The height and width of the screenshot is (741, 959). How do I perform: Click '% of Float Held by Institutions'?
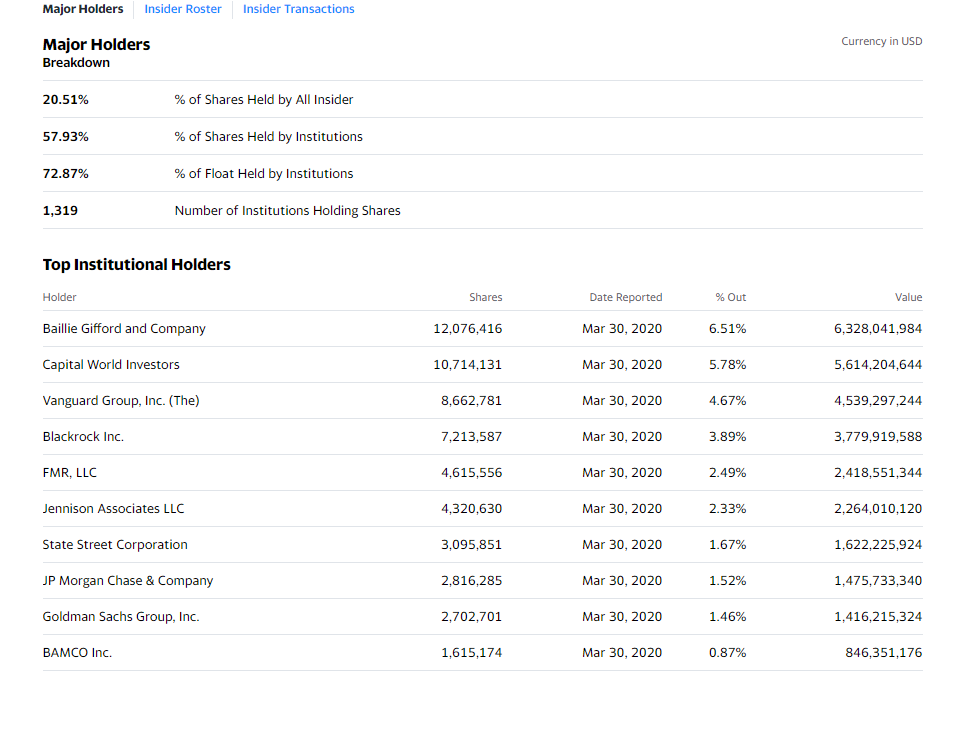264,174
